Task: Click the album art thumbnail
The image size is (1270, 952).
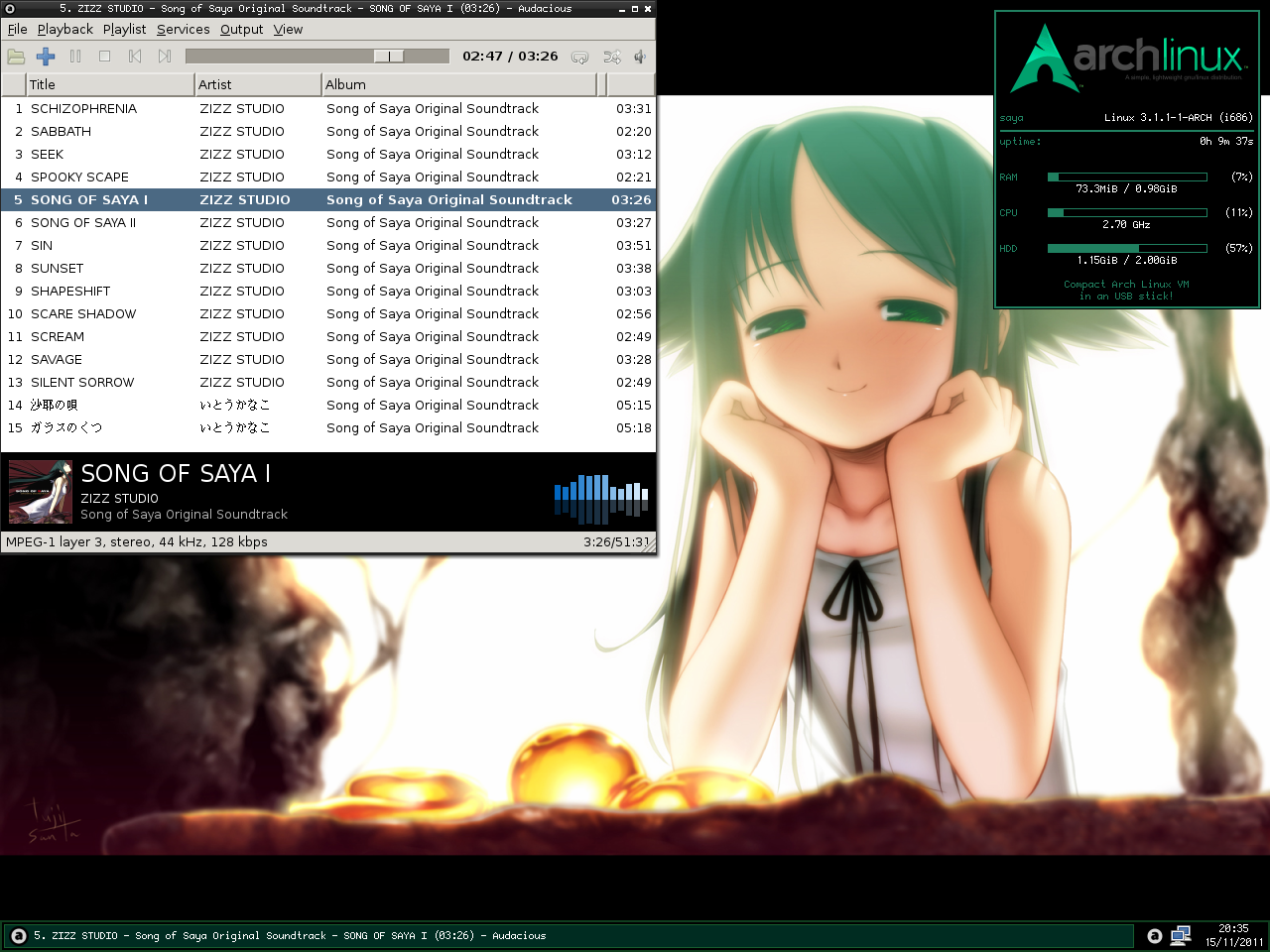Action: [x=41, y=492]
